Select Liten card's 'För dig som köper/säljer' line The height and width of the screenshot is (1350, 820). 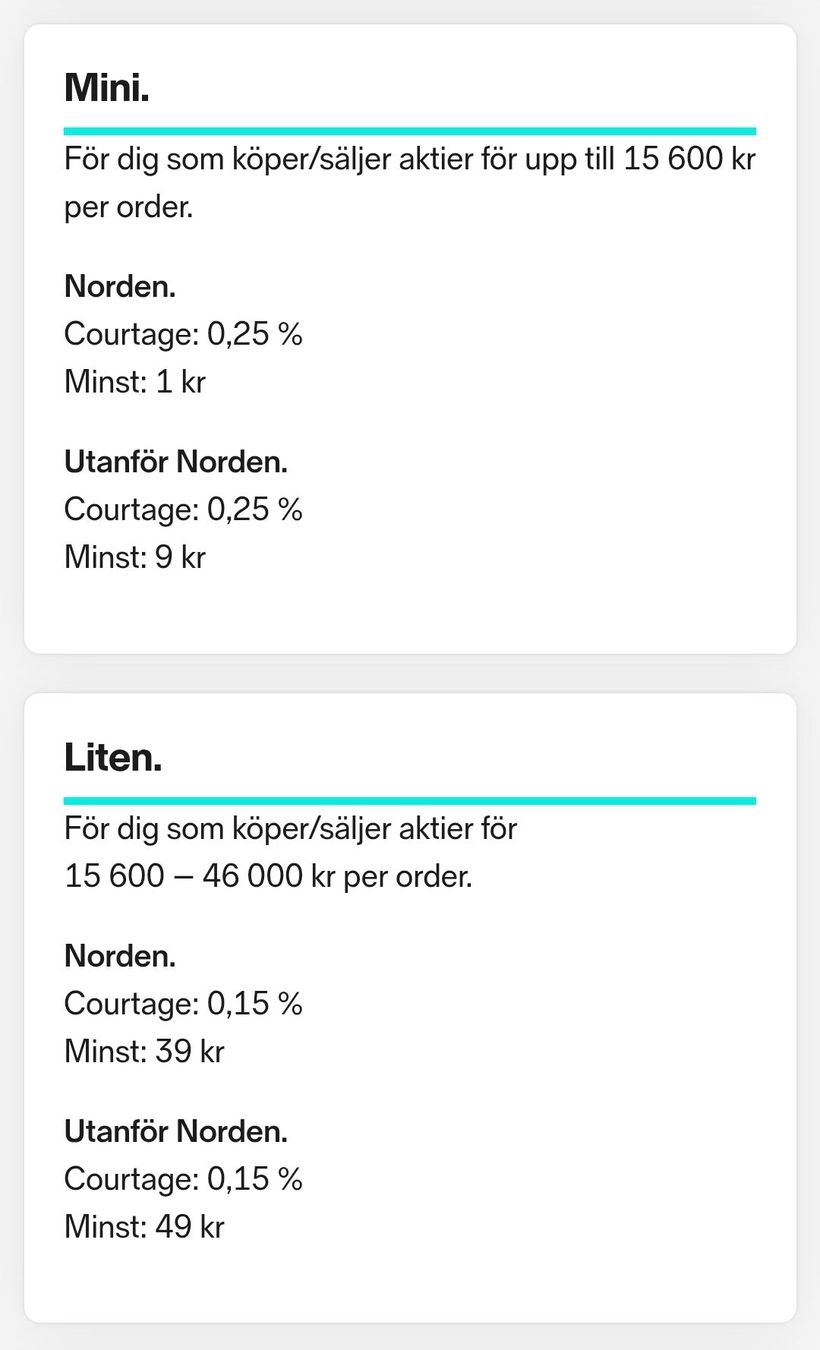coord(291,829)
